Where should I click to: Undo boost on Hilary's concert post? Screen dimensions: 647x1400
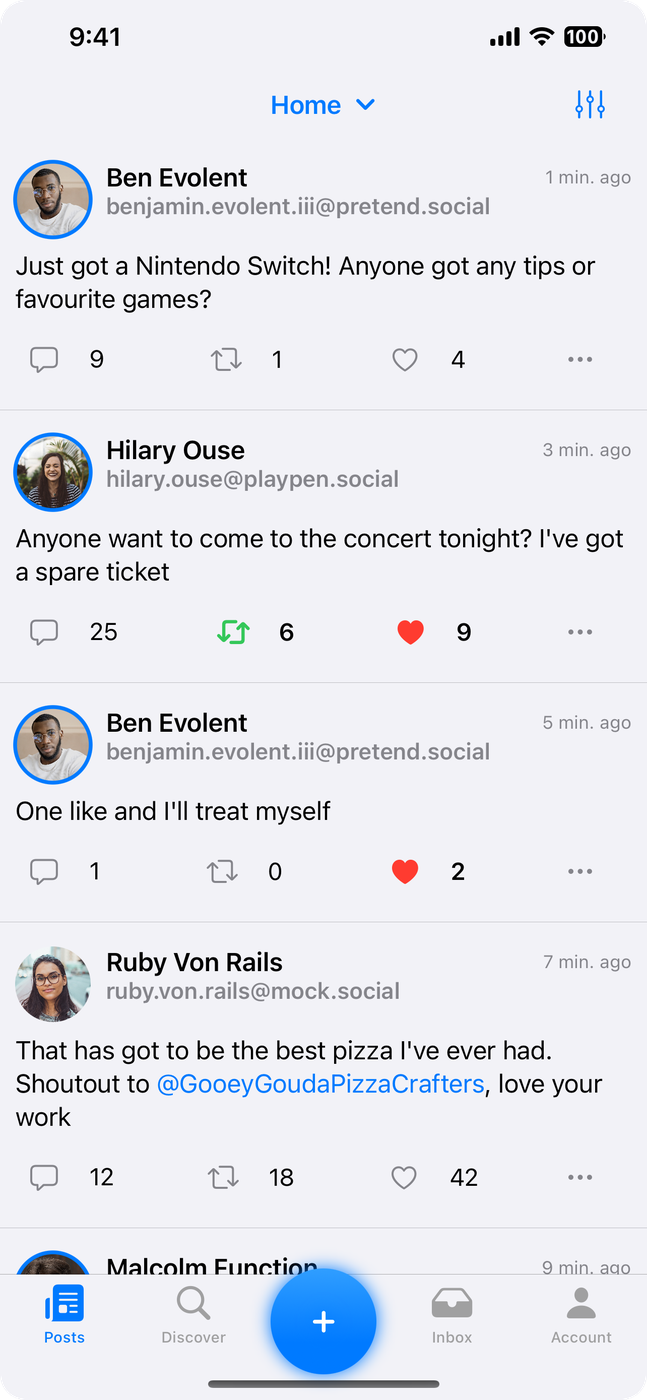(x=233, y=632)
